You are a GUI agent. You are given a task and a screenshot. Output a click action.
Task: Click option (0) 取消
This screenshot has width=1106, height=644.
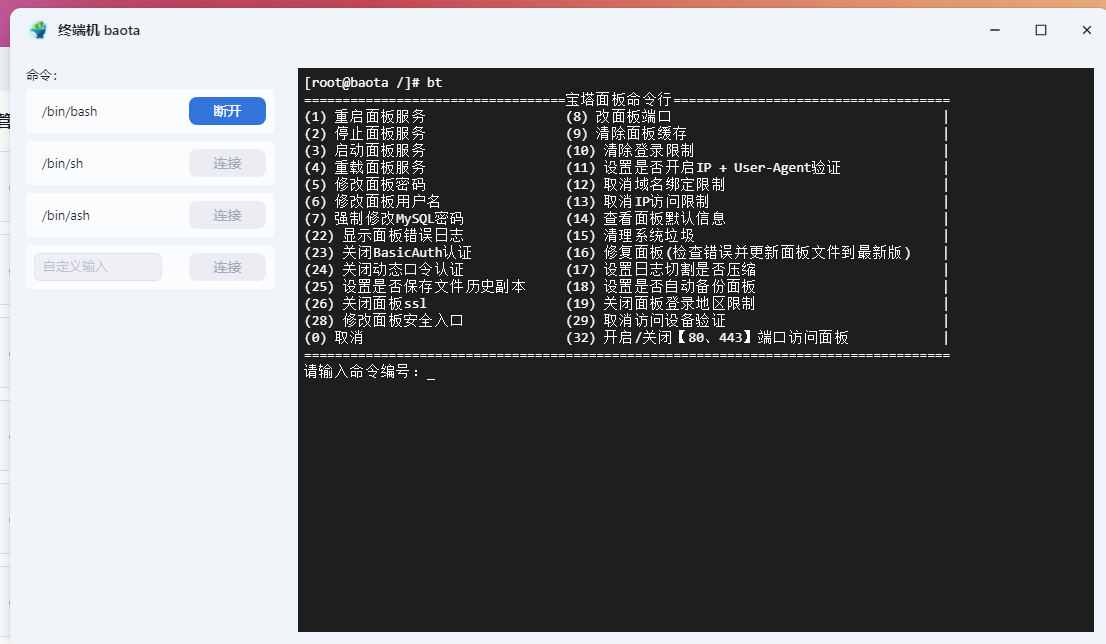pos(334,338)
